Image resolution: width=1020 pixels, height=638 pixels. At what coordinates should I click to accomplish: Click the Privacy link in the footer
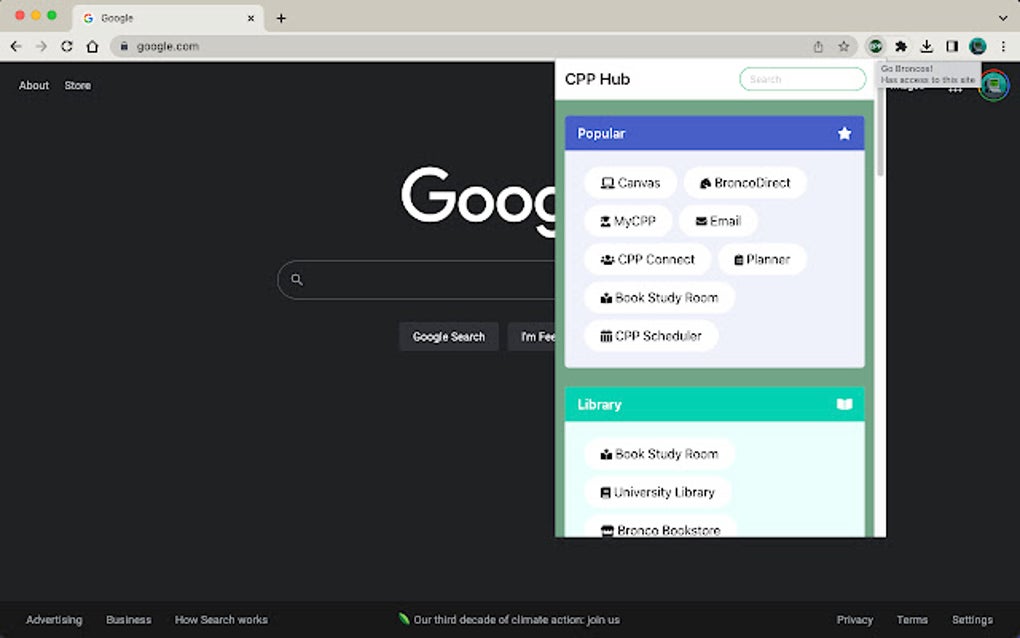[854, 619]
